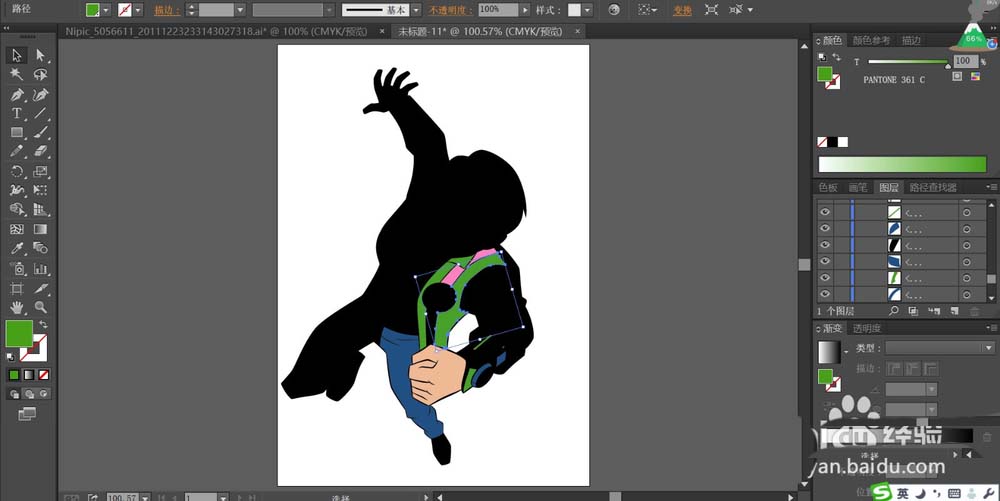
Task: Click the create new layer icon
Action: 954,310
